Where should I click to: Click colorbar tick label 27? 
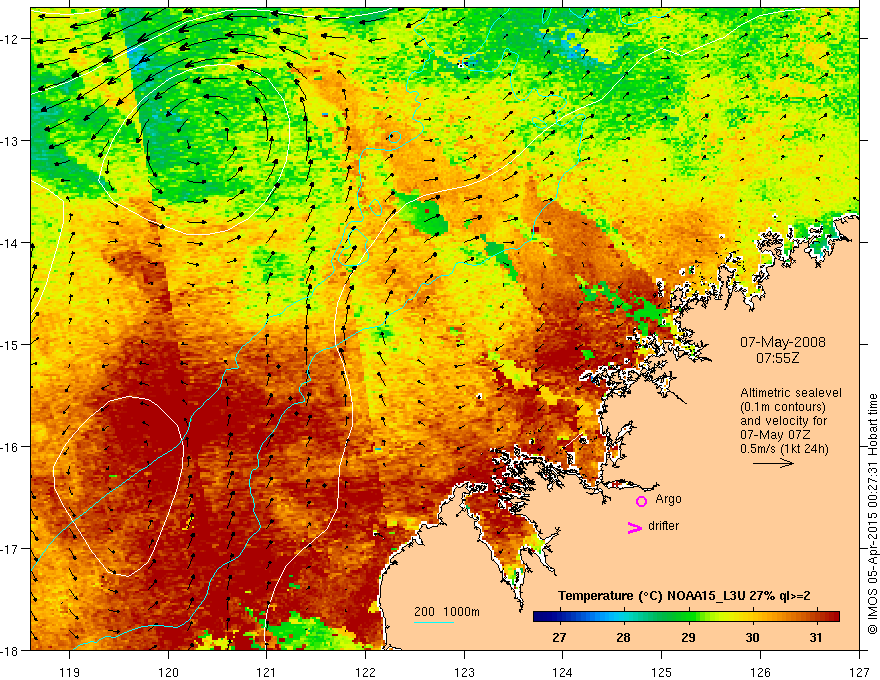click(559, 637)
